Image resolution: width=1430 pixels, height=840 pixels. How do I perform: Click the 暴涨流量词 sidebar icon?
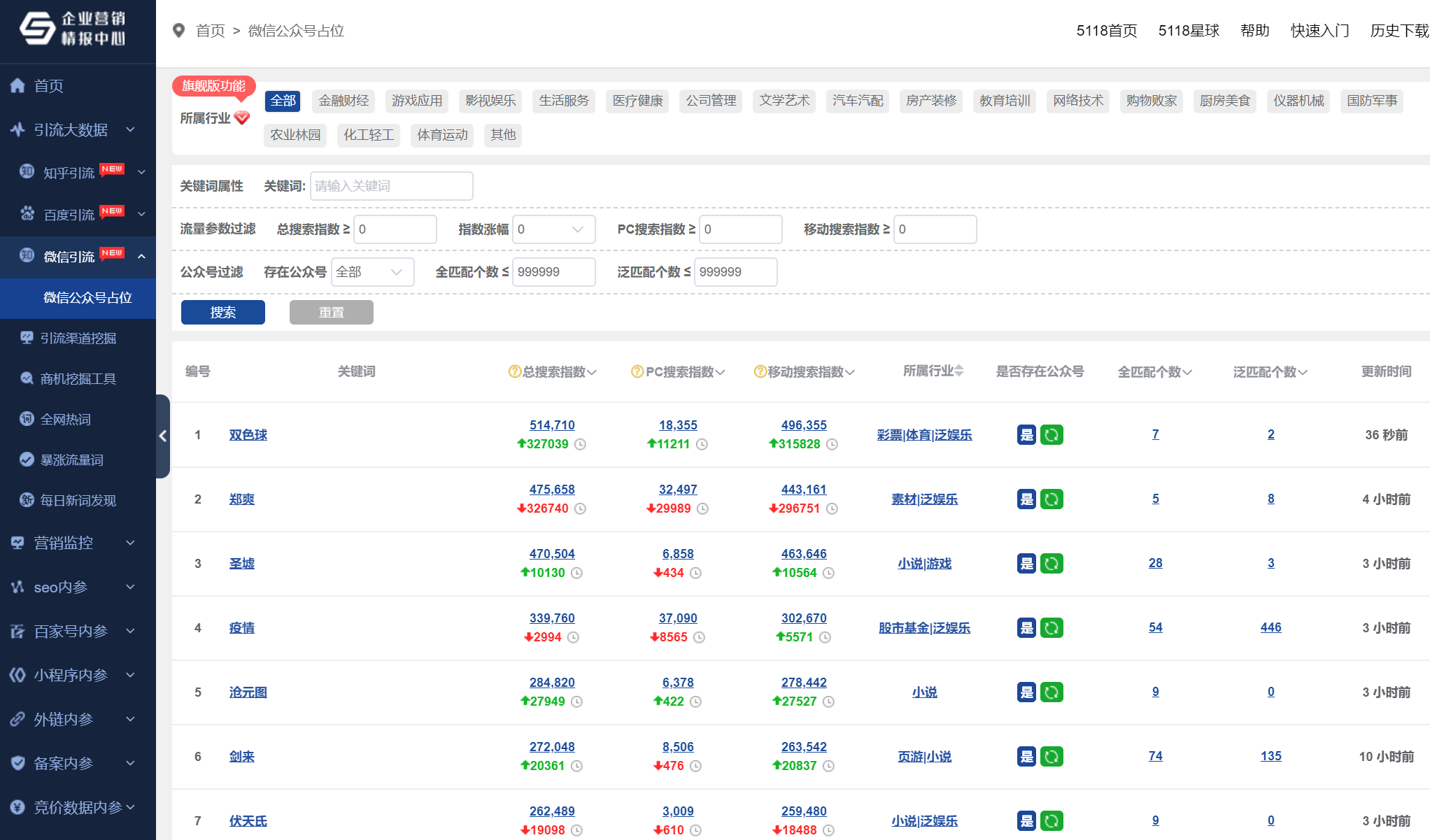pyautogui.click(x=26, y=460)
